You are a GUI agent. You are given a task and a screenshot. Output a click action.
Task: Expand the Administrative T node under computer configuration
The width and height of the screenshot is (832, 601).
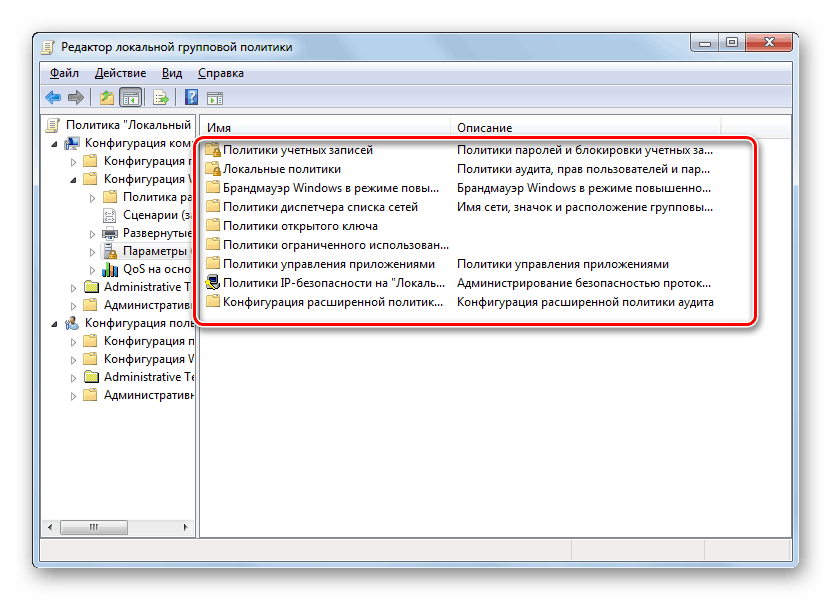[x=73, y=288]
